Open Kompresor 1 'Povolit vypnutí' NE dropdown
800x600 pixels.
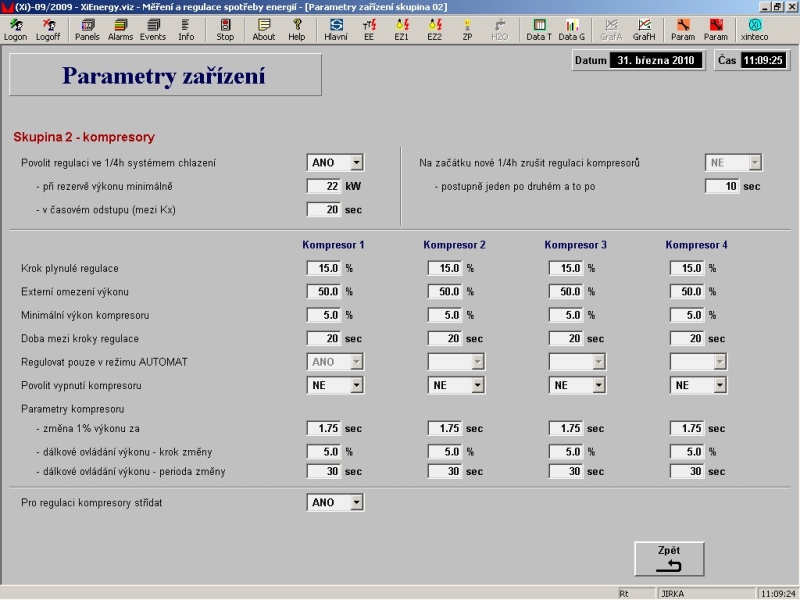(335, 385)
